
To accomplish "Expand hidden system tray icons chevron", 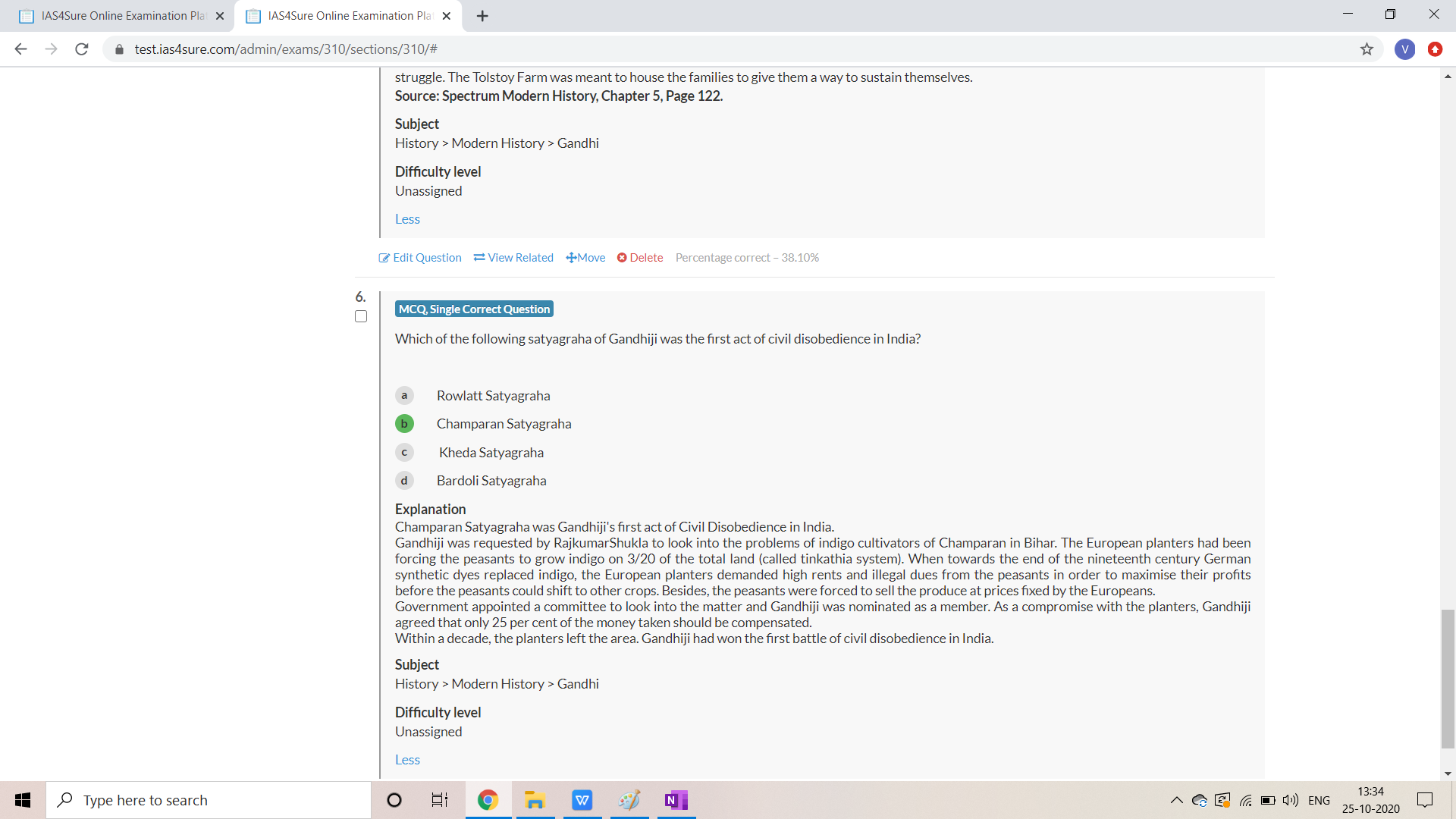I will click(x=1176, y=800).
